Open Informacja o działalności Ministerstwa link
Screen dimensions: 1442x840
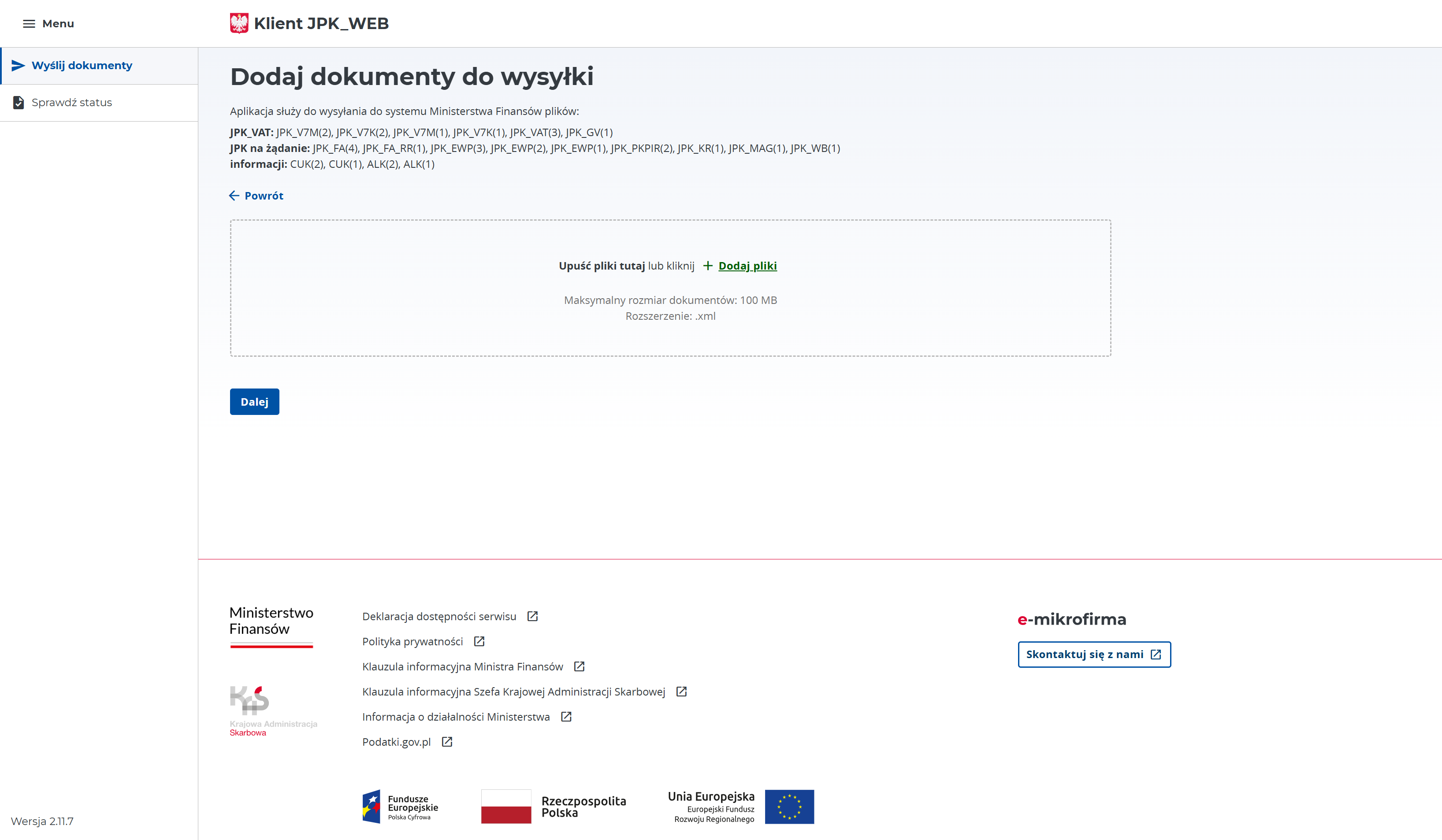coord(456,717)
